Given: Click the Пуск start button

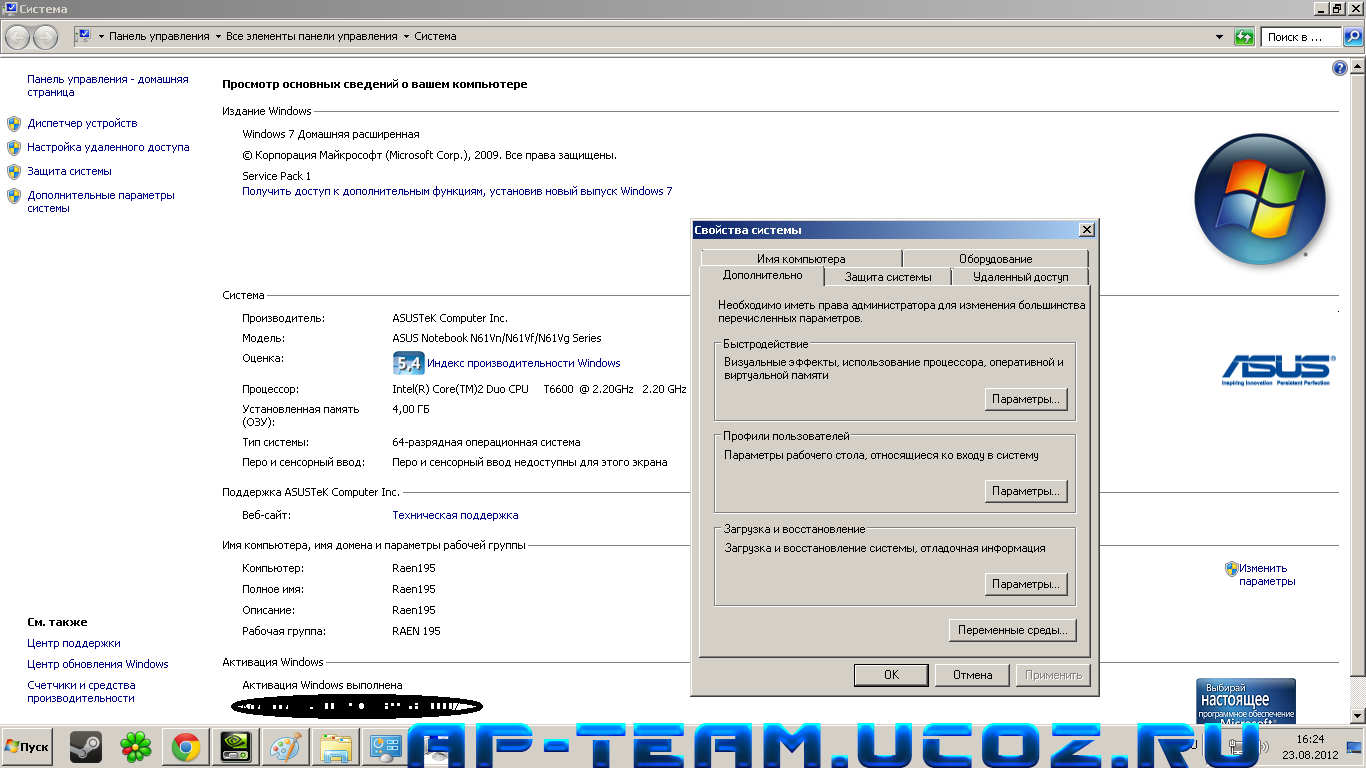Looking at the screenshot, I should (28, 747).
